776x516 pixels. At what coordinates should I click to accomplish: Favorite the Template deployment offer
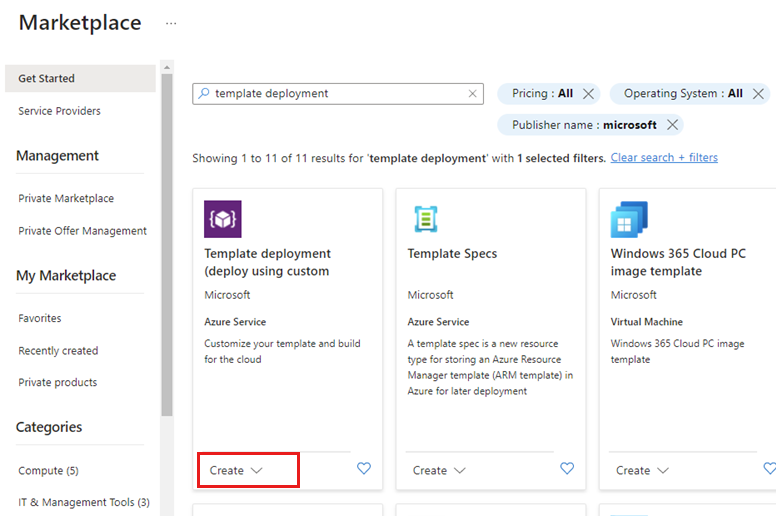(x=364, y=468)
